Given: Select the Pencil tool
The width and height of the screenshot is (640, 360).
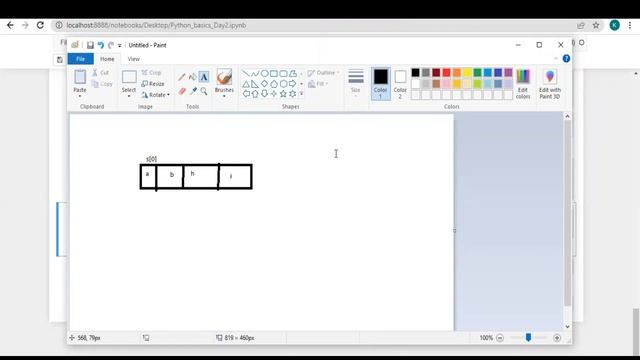Looking at the screenshot, I should click(182, 77).
